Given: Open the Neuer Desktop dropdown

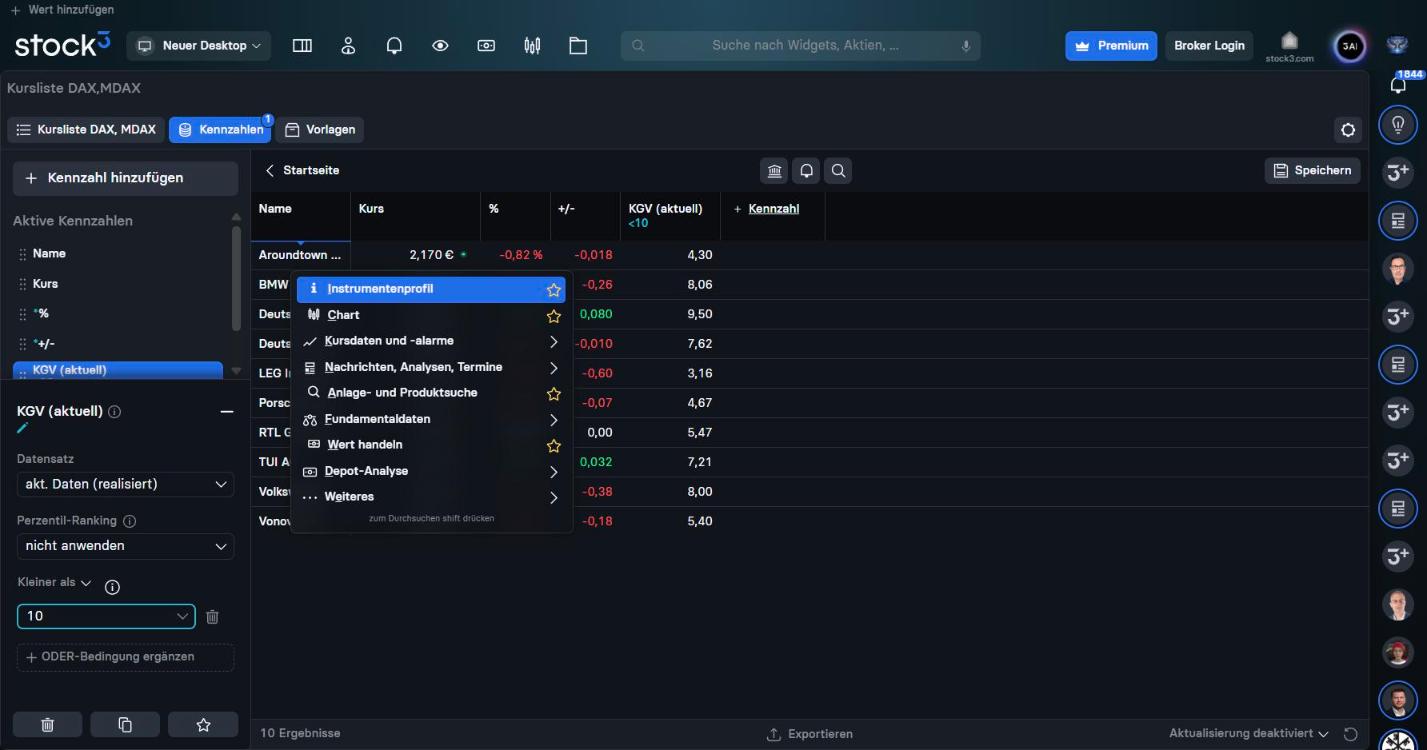Looking at the screenshot, I should pos(199,46).
